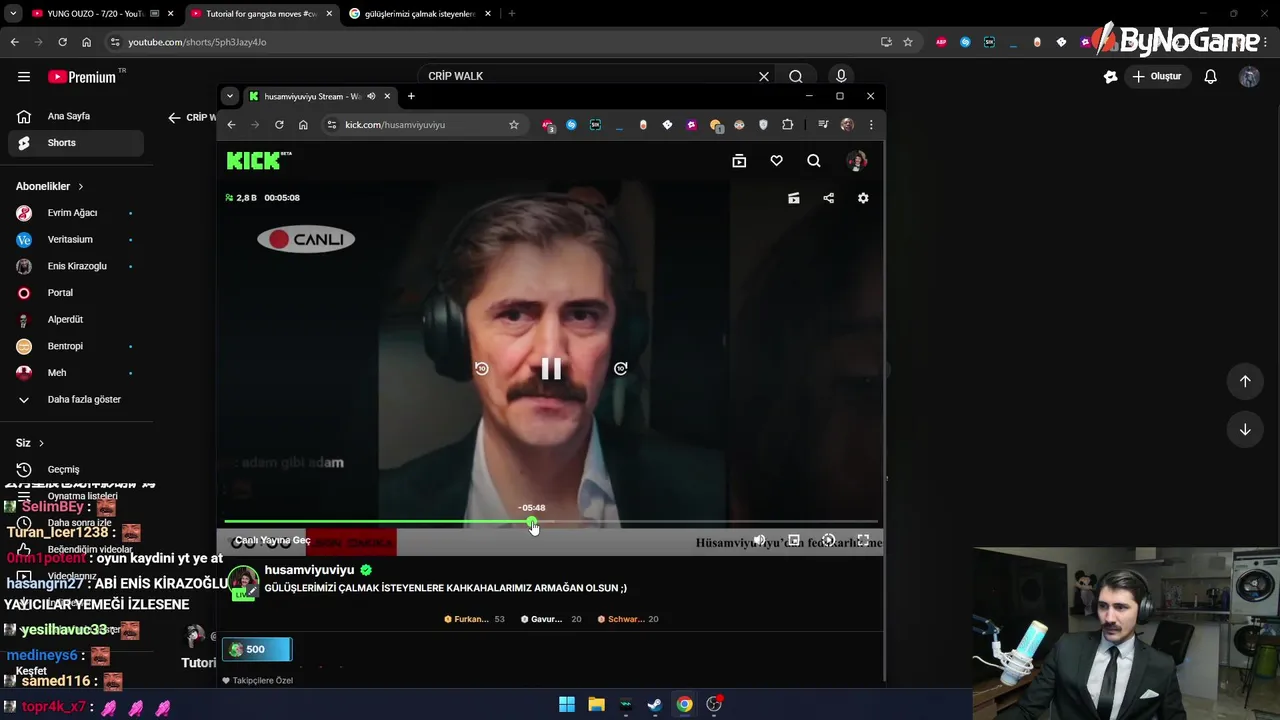Screen dimensions: 1280x720
Task: Open Bentropi subscription
Action: (x=76, y=346)
